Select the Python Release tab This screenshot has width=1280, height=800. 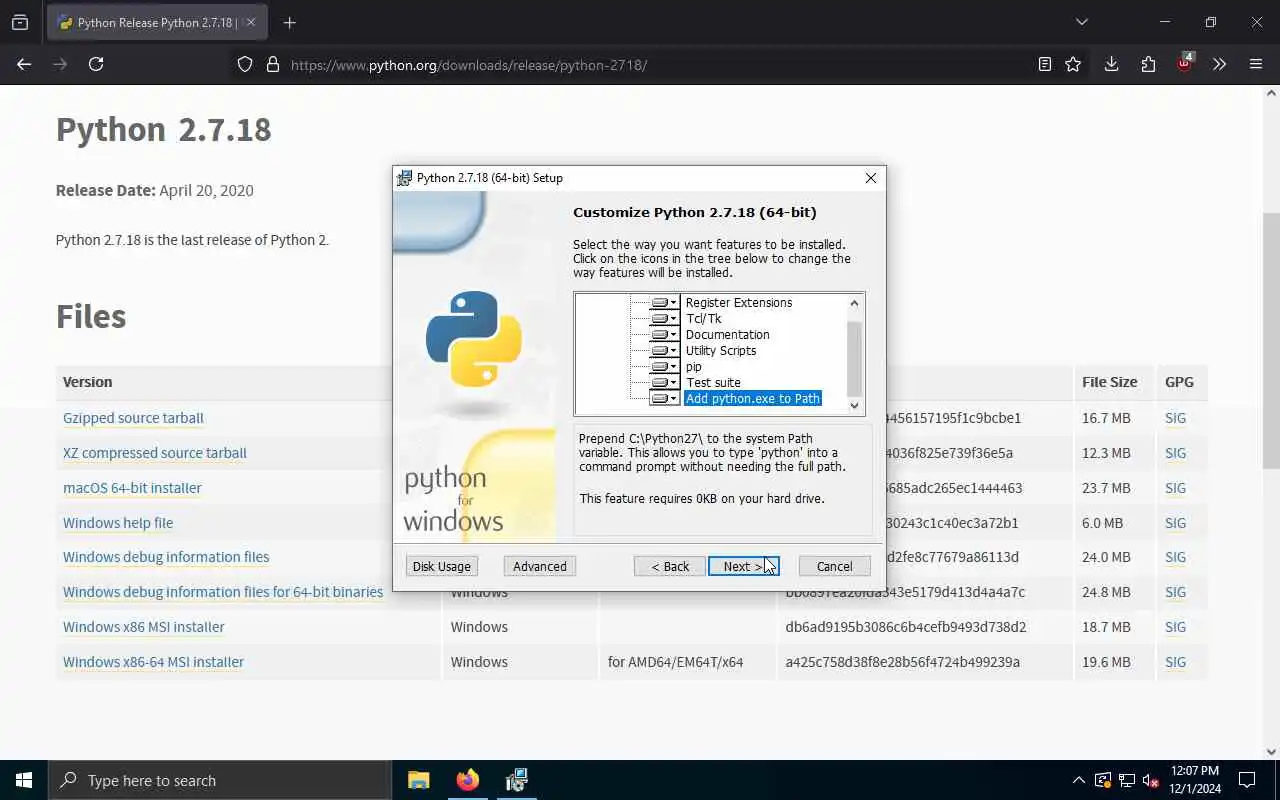(x=155, y=22)
